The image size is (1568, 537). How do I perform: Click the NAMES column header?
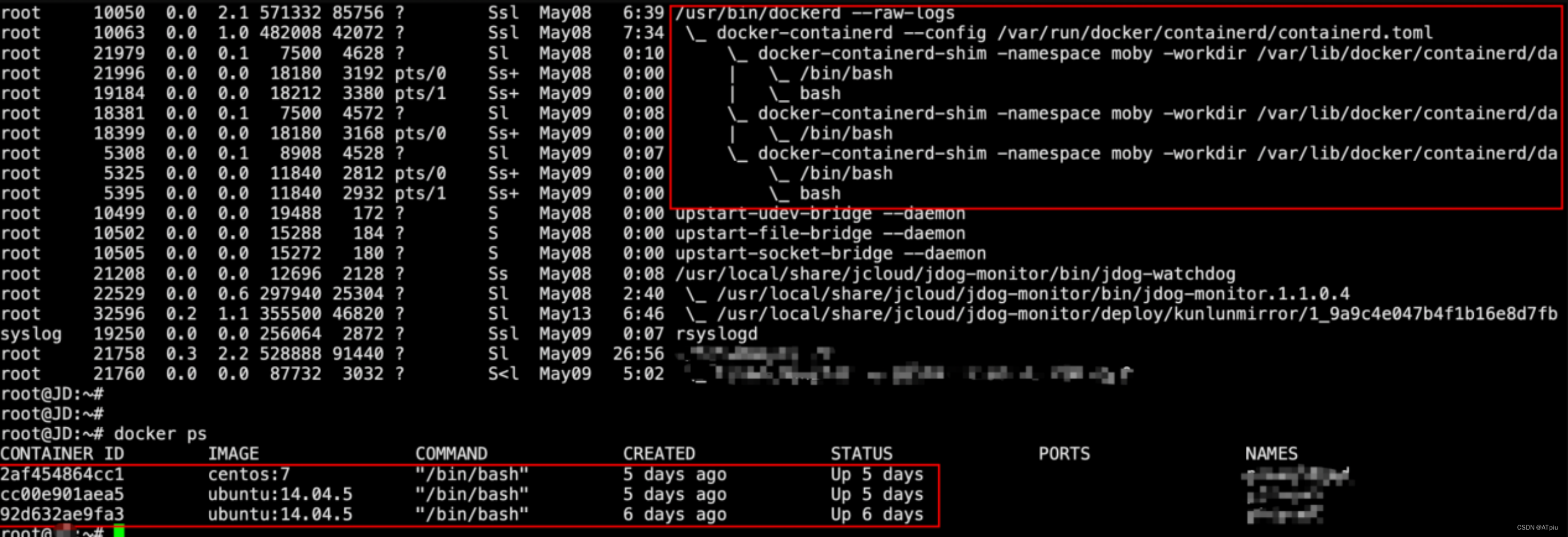click(x=1271, y=454)
